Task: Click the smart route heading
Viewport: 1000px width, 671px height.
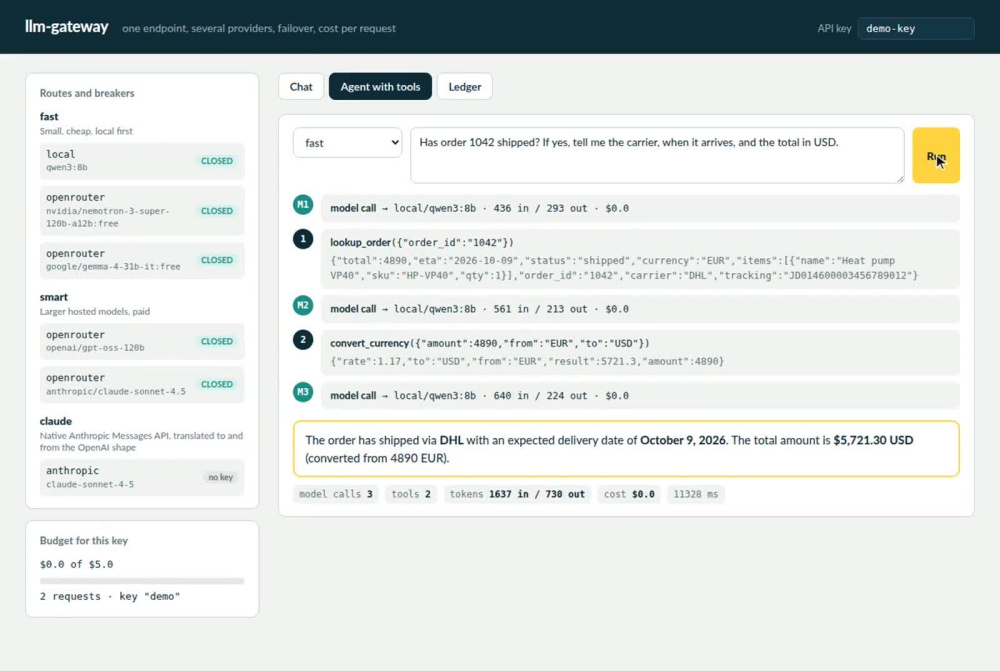Action: (54, 297)
